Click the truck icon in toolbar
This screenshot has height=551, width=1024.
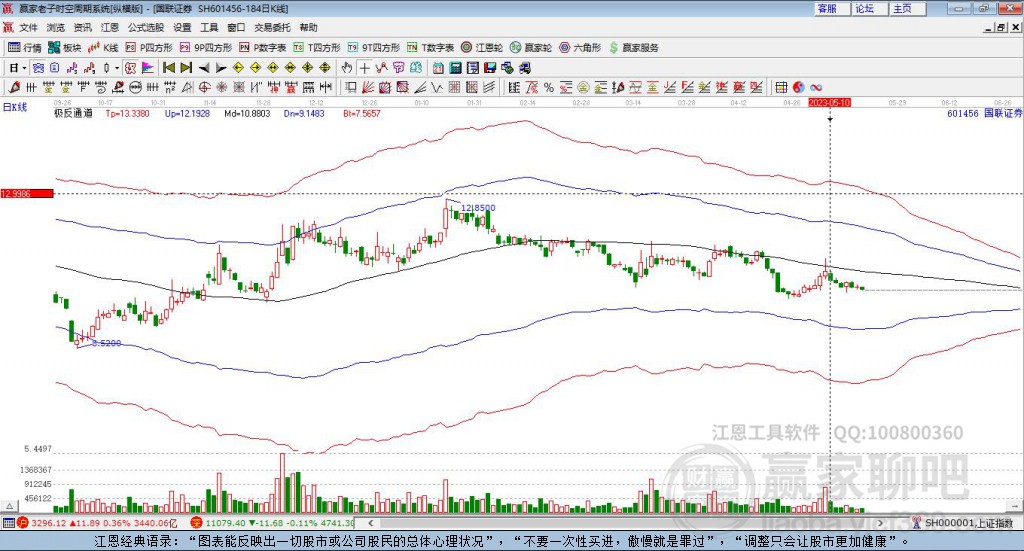524,67
